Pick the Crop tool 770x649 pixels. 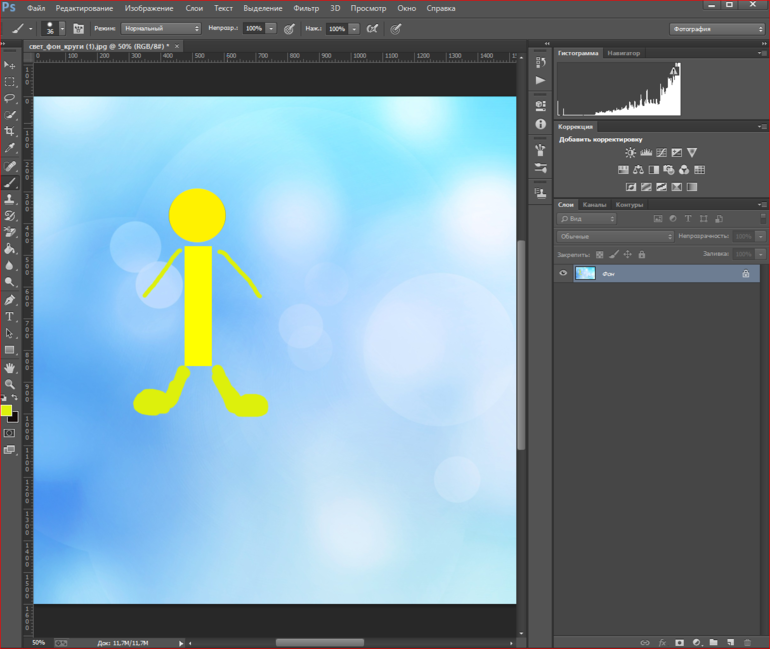tap(10, 132)
